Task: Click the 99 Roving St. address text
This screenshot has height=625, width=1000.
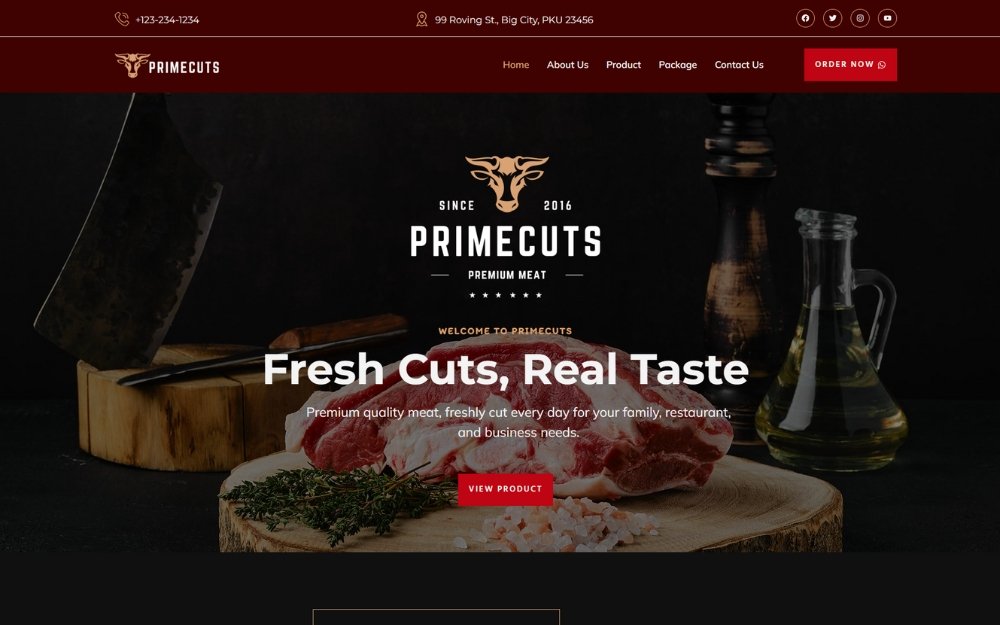Action: coord(514,20)
